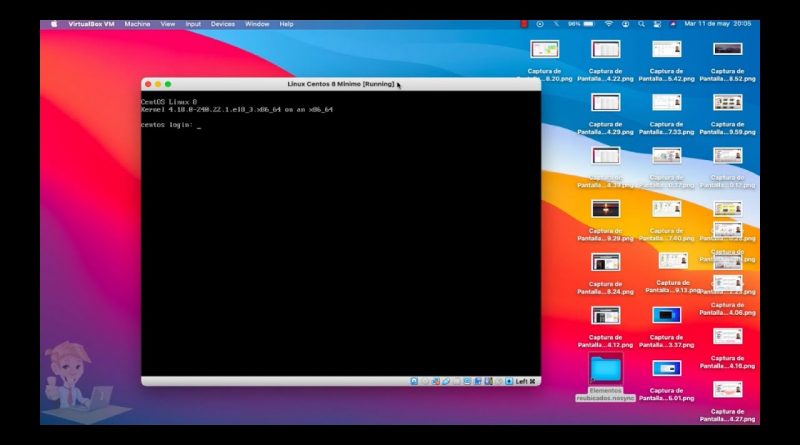This screenshot has width=800, height=445.
Task: Click the recording status icon
Action: [477, 381]
